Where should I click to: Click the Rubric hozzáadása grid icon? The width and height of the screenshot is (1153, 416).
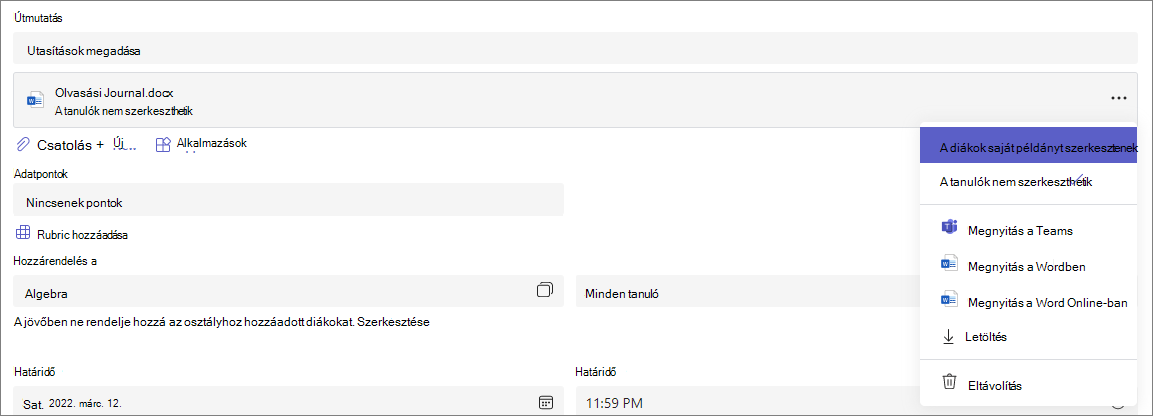[23, 234]
